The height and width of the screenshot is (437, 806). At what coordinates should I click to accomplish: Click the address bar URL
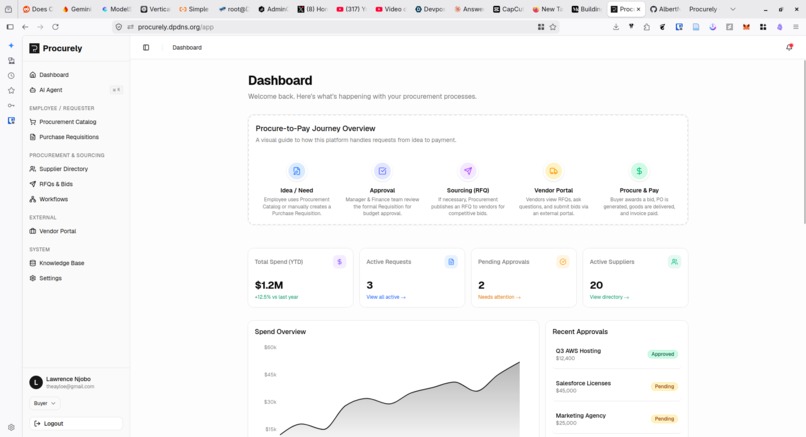coord(175,27)
